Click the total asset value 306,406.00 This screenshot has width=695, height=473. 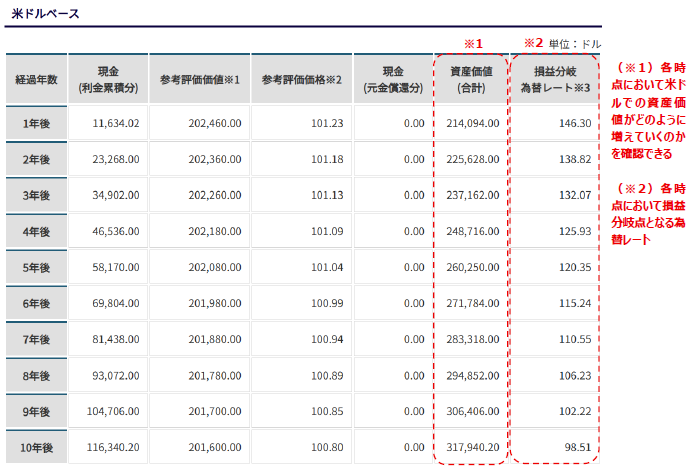tap(473, 411)
